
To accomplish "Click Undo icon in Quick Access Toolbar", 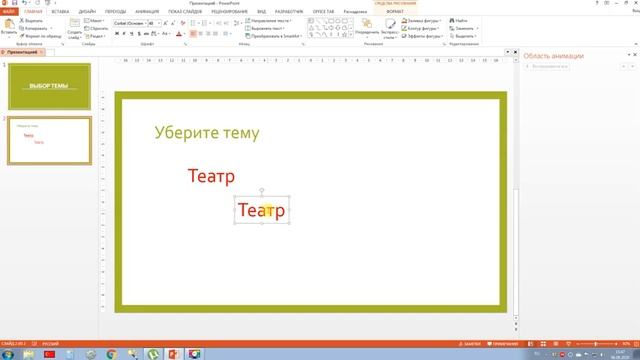I will (x=24, y=3).
